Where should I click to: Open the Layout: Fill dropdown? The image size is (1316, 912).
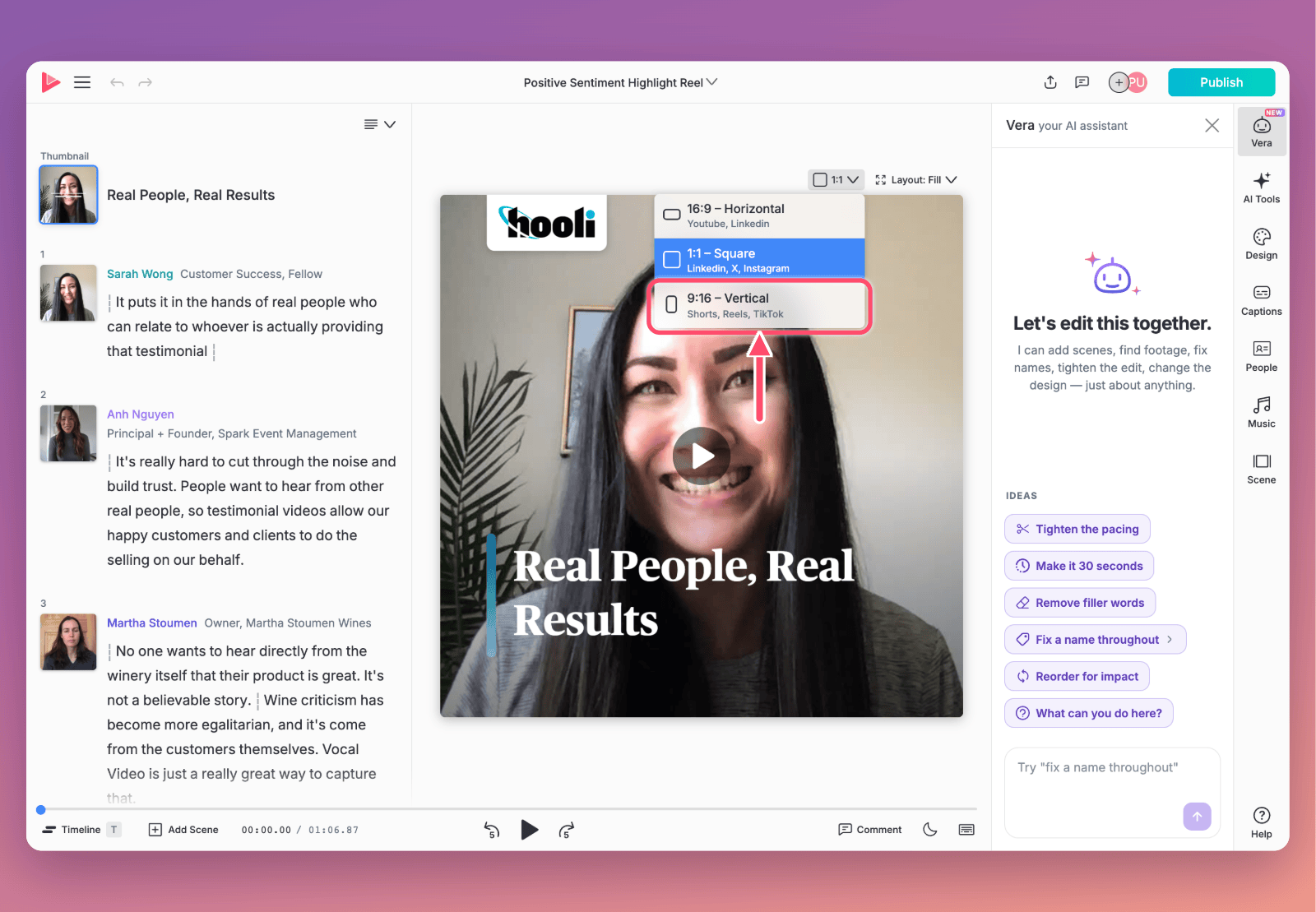tap(916, 179)
